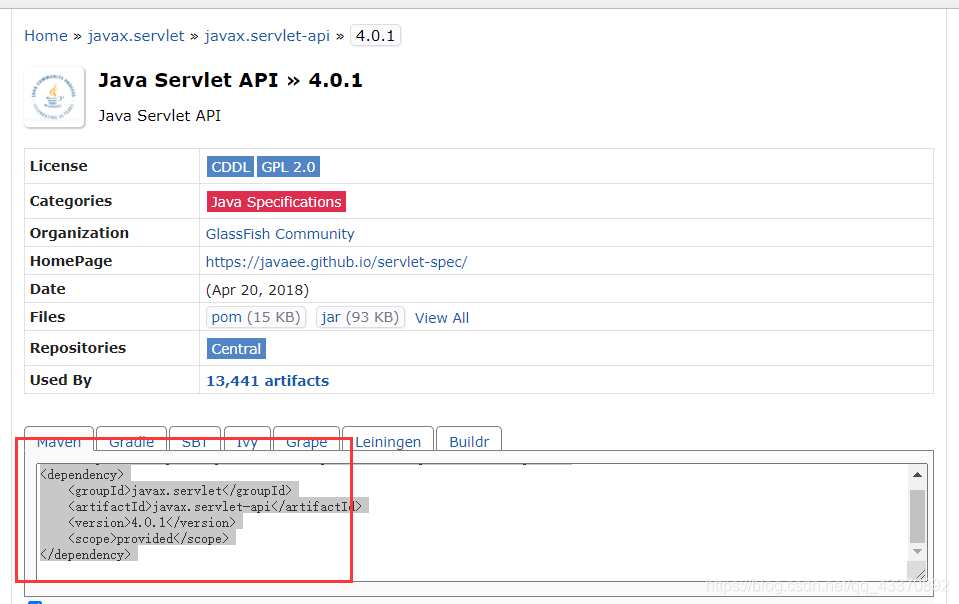Image resolution: width=959 pixels, height=604 pixels.
Task: Click the 'Java Servlet API » 4.0.1' heading
Action: (231, 80)
